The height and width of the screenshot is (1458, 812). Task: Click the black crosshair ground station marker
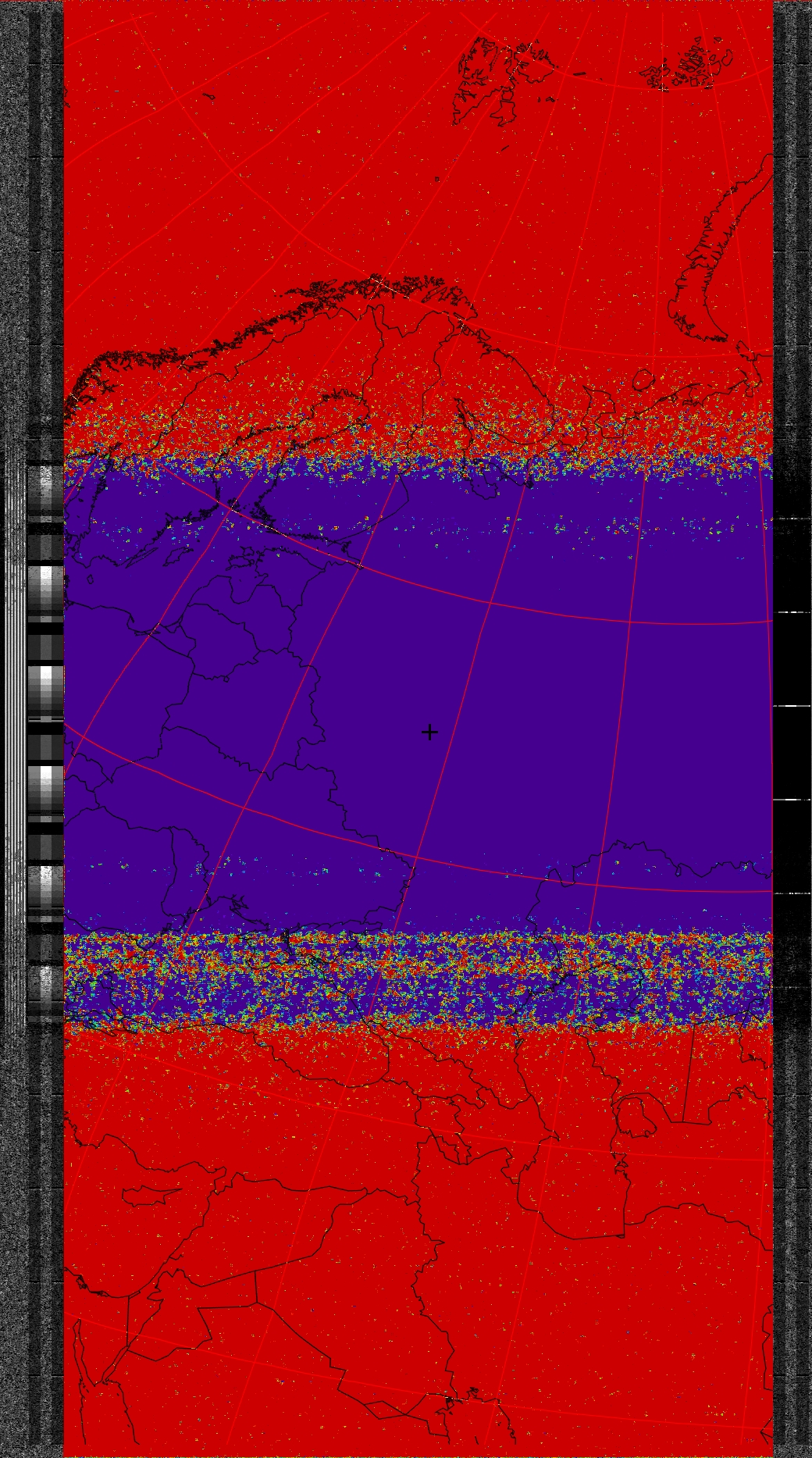(429, 732)
